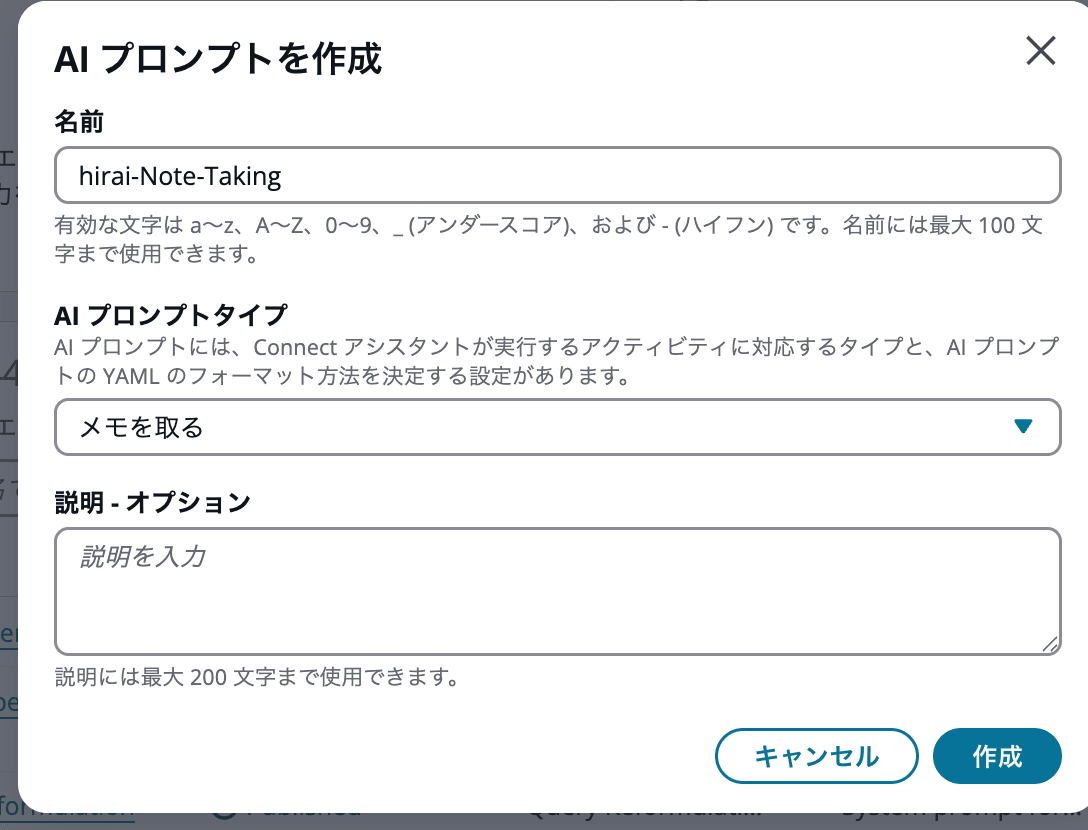
Task: Click the blue dropdown triangle icon
Action: click(x=1023, y=427)
